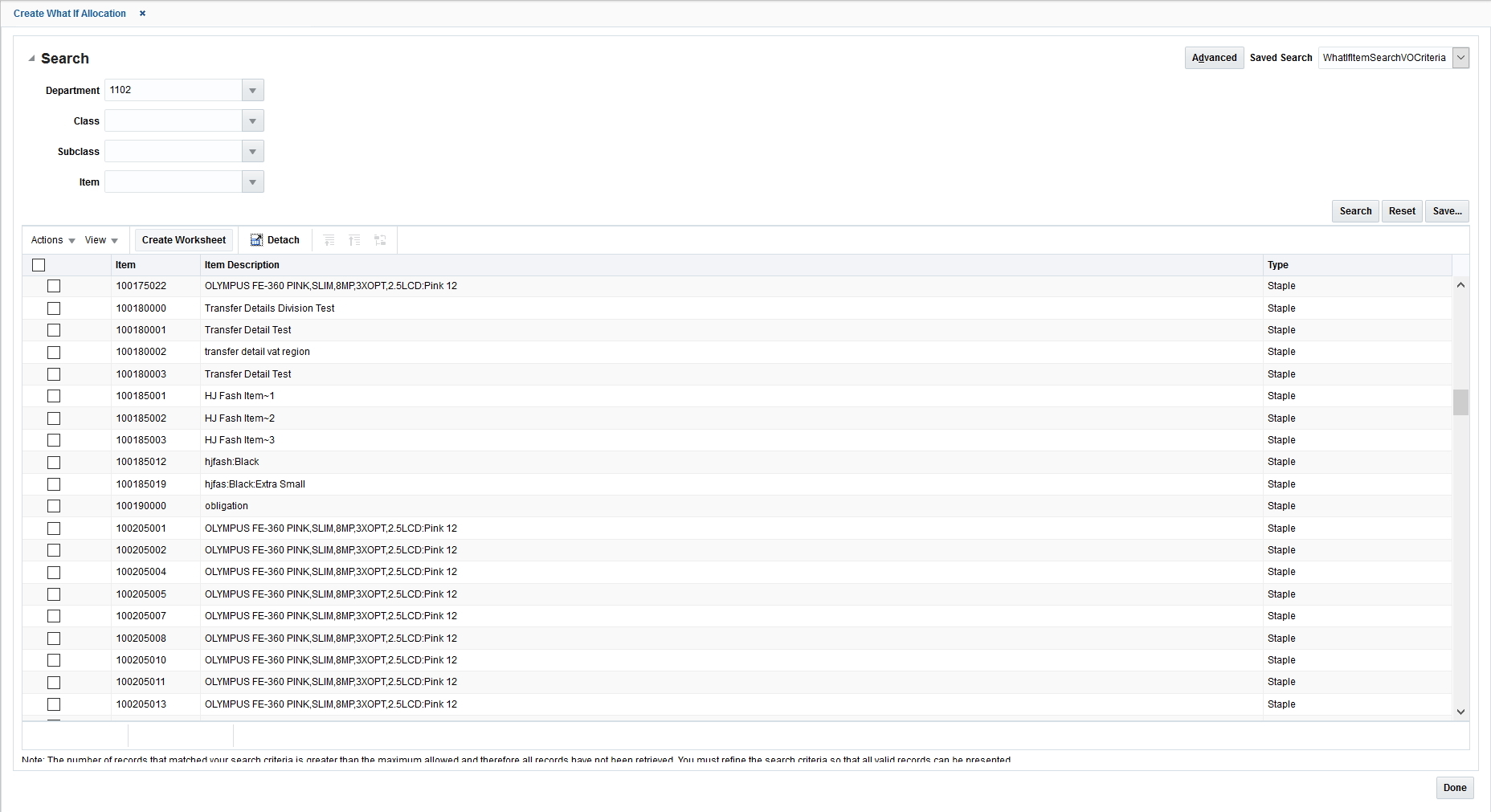Click the Department input field
The image size is (1491, 812).
coord(174,90)
